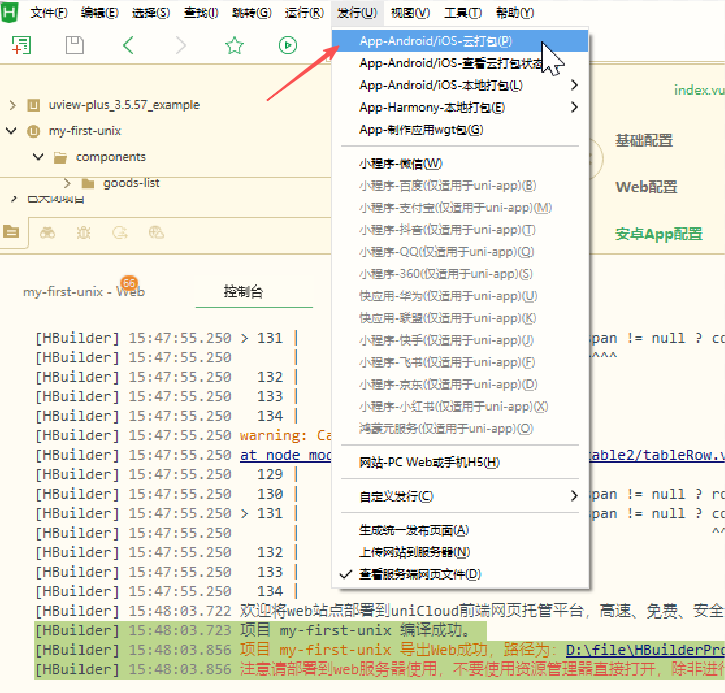725x693 pixels.
Task: Click the green run play icon
Action: (288, 45)
